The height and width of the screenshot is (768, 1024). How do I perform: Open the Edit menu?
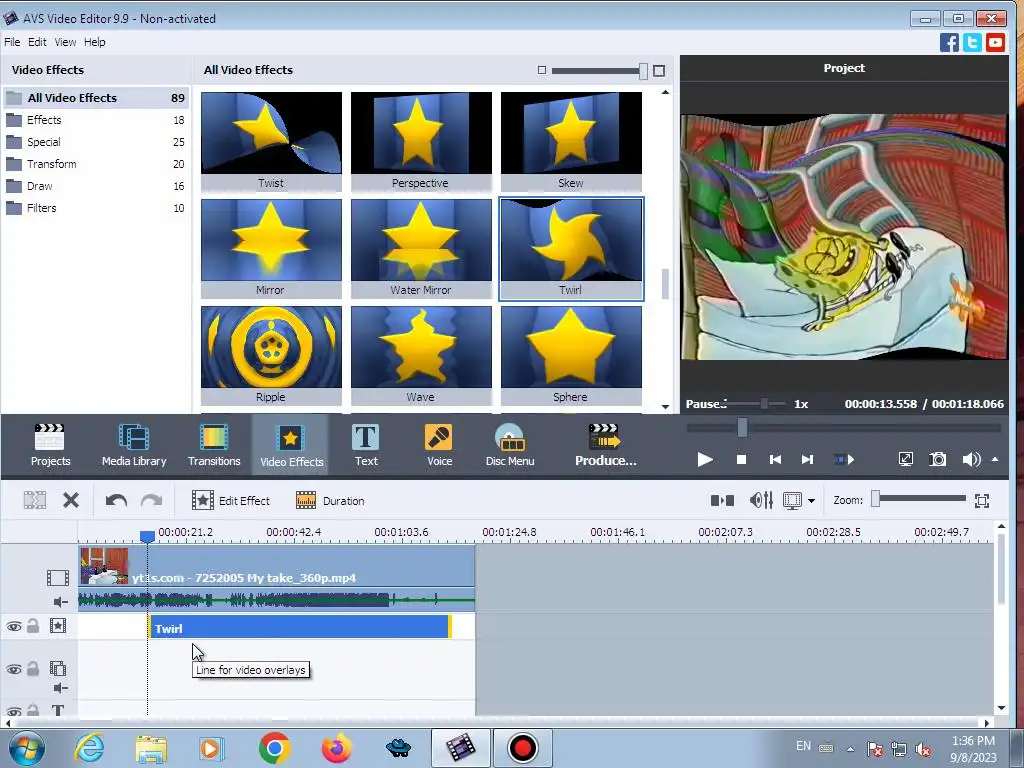tap(37, 42)
